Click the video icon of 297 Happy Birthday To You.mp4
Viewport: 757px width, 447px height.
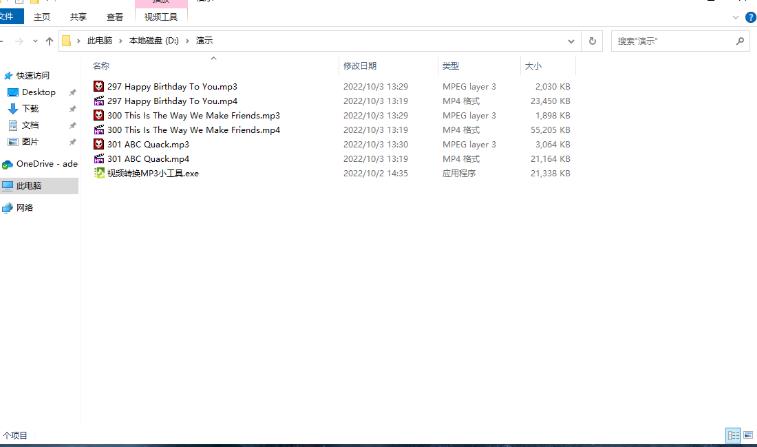(x=98, y=101)
